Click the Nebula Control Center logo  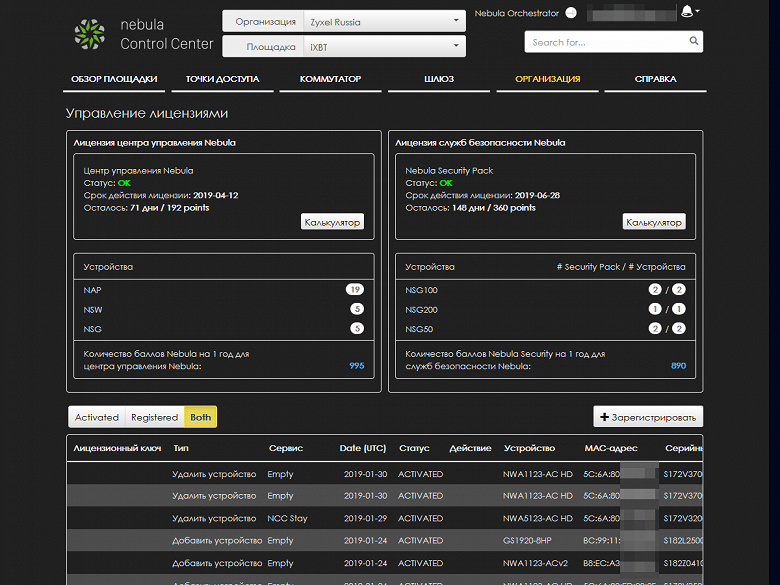tap(89, 33)
